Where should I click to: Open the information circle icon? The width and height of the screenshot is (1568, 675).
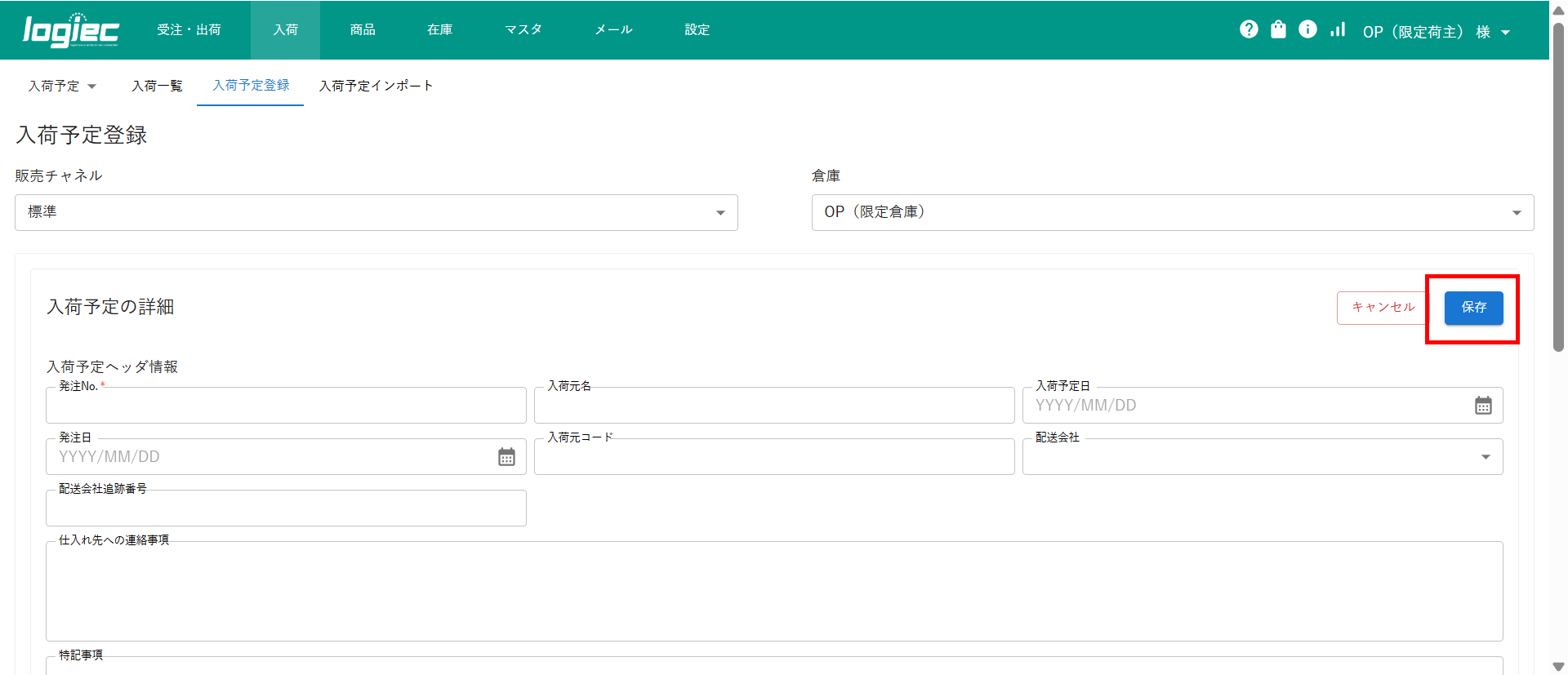[1307, 29]
